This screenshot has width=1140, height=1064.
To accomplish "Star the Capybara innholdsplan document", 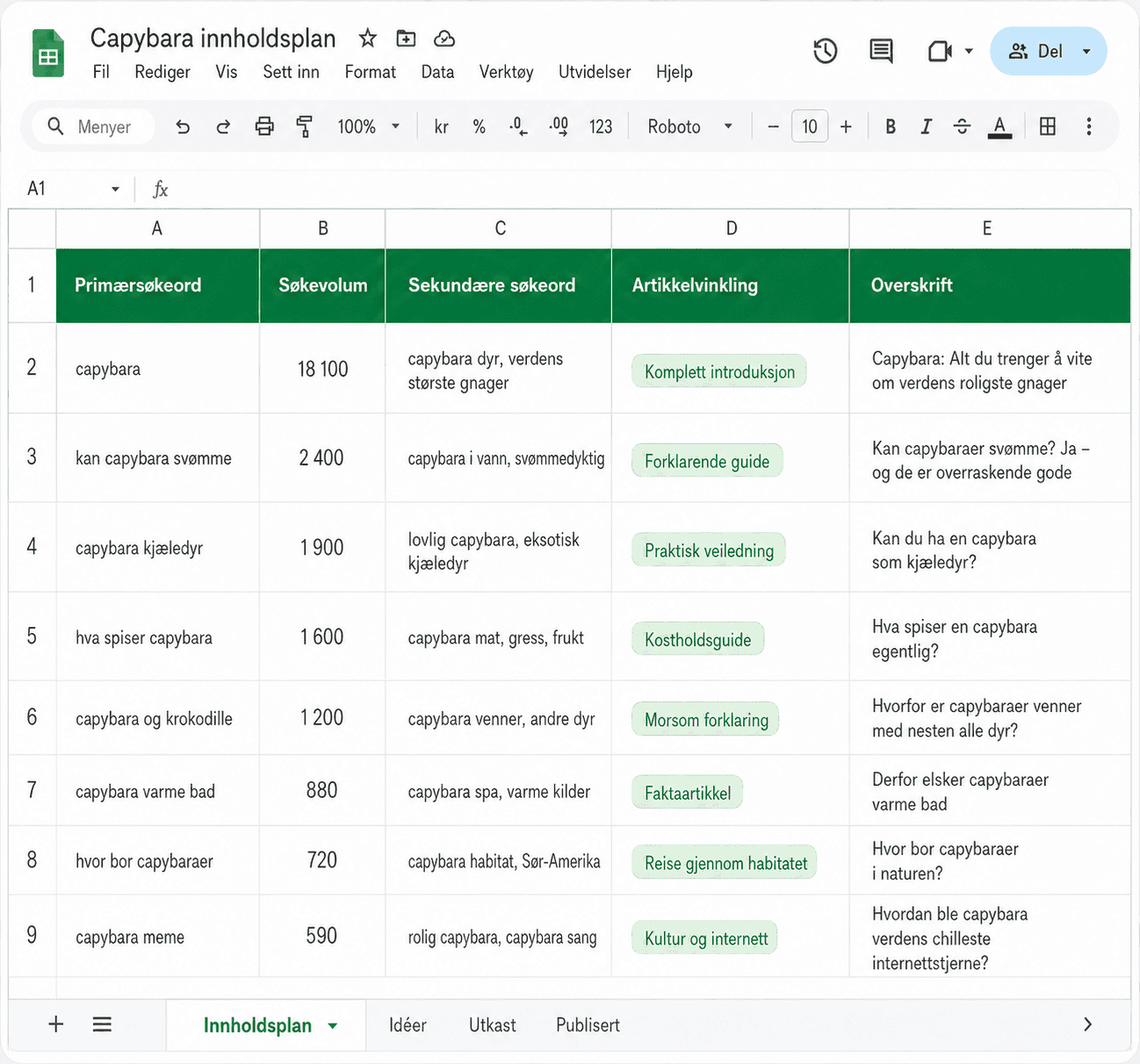I will point(367,38).
